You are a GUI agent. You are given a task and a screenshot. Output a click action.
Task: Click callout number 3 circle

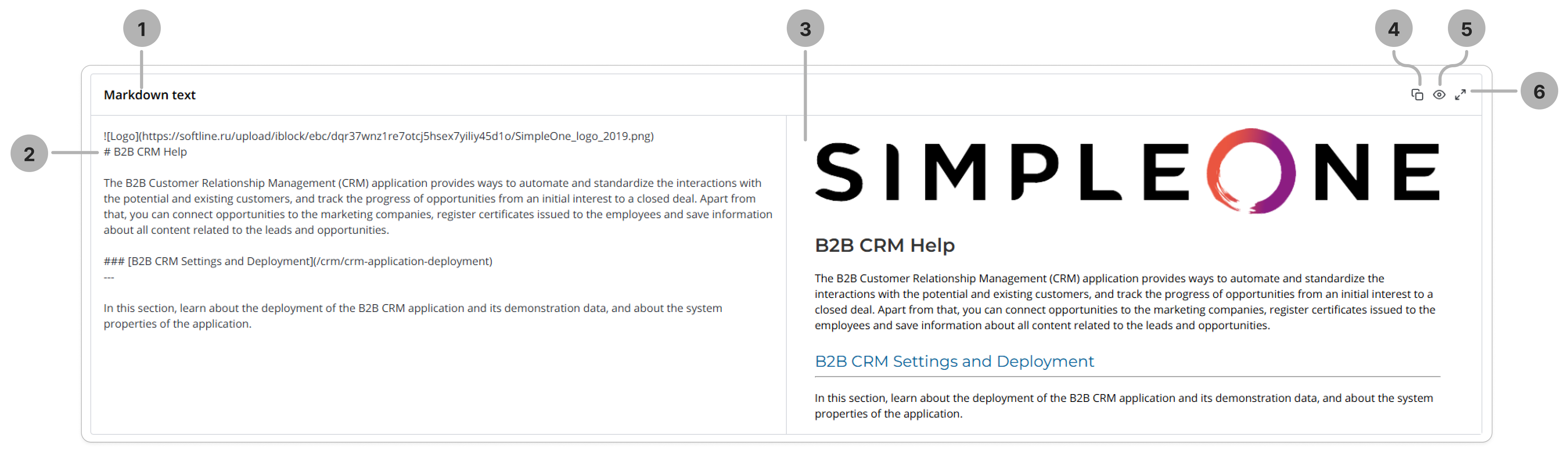[805, 29]
